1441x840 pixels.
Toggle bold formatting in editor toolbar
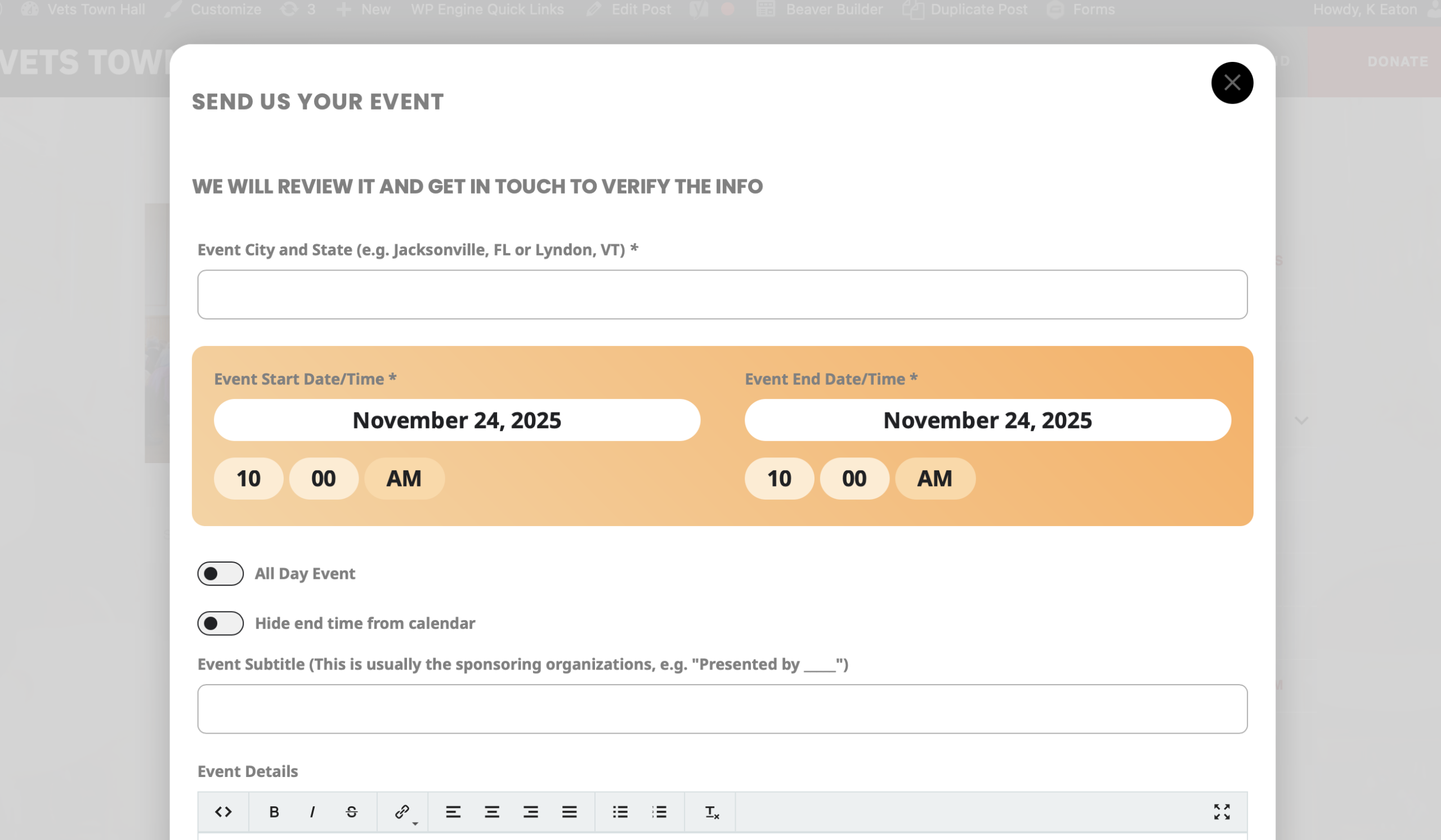click(274, 811)
